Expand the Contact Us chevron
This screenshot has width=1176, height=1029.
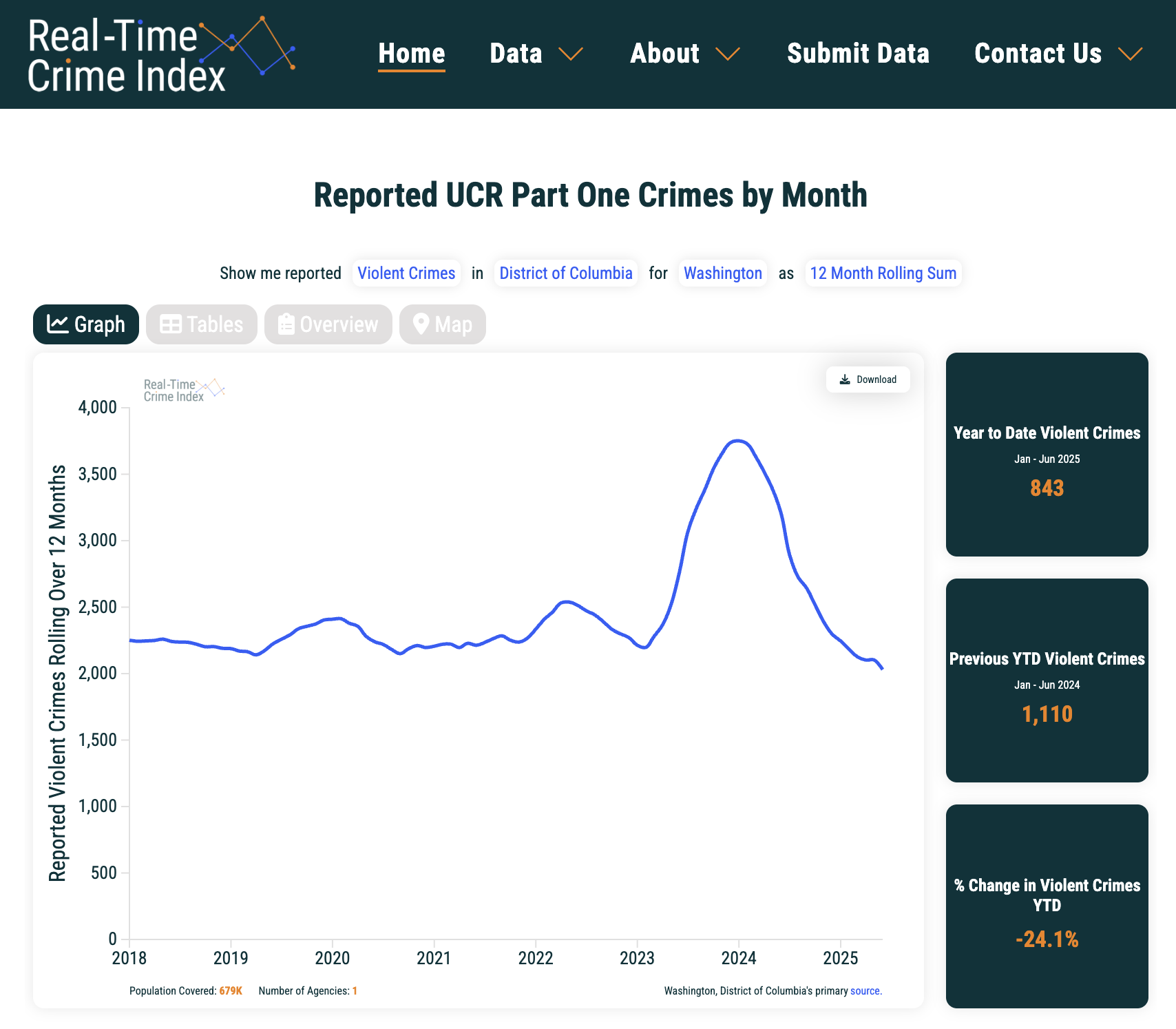click(1130, 54)
